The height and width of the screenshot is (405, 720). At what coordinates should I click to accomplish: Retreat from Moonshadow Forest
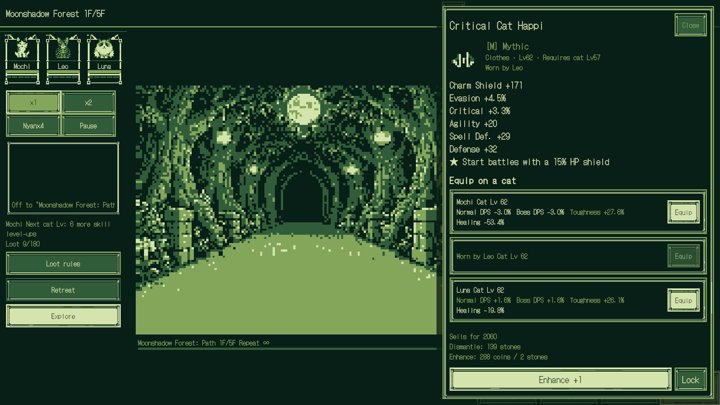point(63,290)
